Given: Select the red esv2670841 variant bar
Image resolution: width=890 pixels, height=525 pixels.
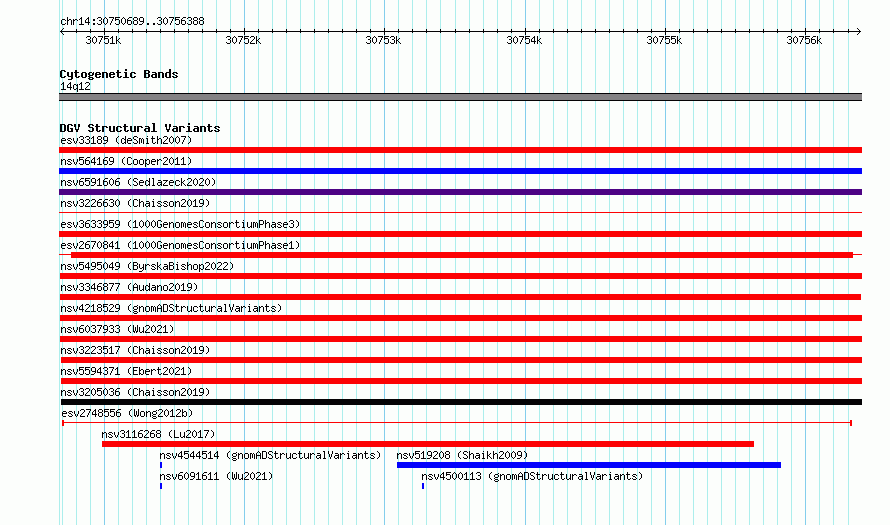Looking at the screenshot, I should click(461, 255).
